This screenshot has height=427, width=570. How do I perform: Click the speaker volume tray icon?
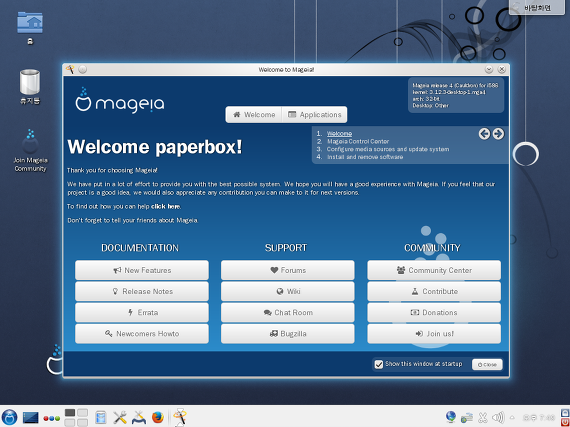[x=498, y=418]
